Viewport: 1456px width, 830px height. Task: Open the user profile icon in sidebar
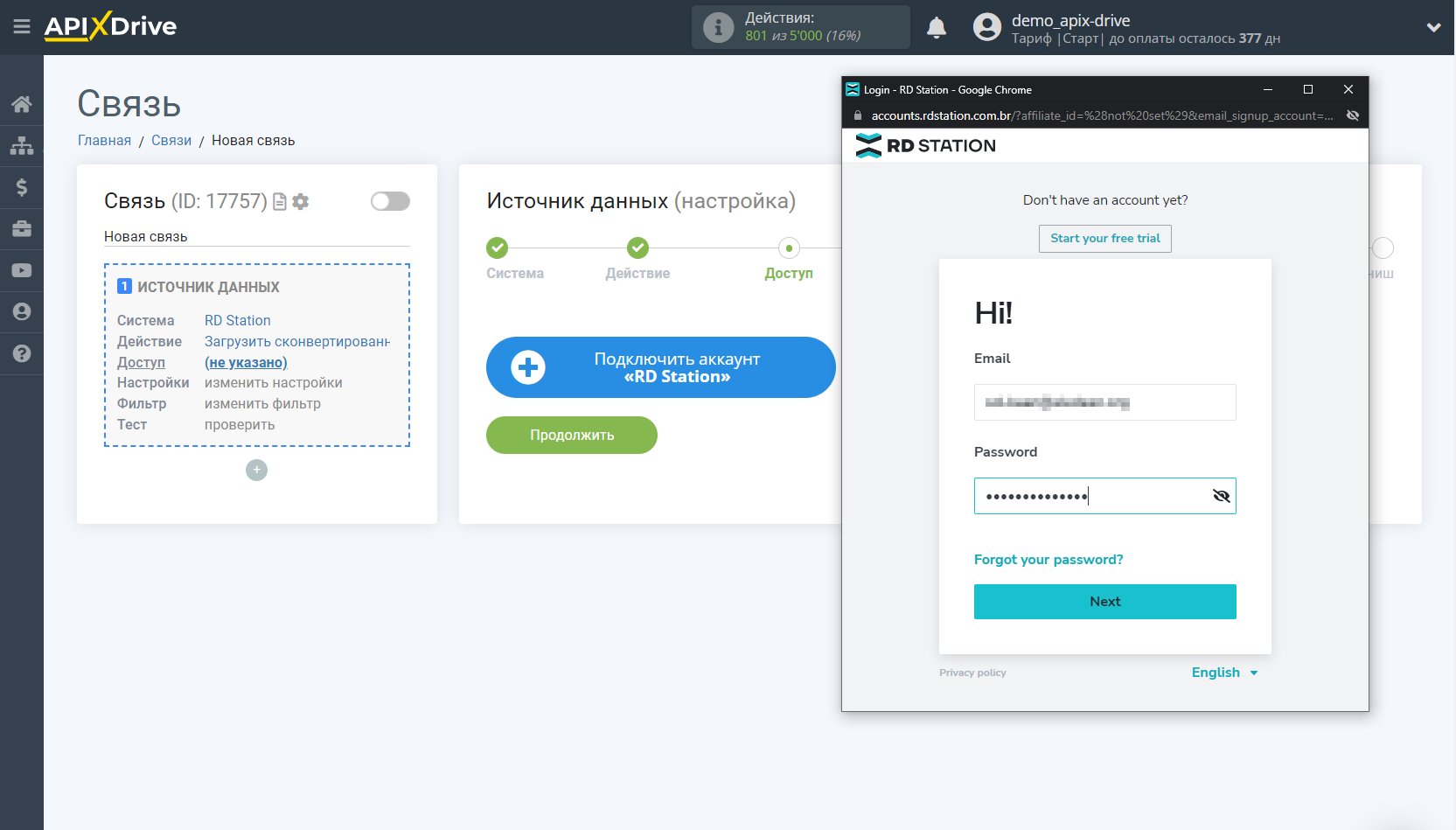pos(22,311)
